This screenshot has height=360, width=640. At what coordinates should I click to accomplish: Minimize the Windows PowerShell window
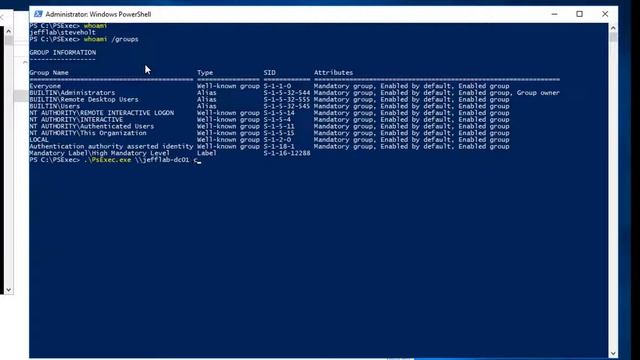pos(554,14)
